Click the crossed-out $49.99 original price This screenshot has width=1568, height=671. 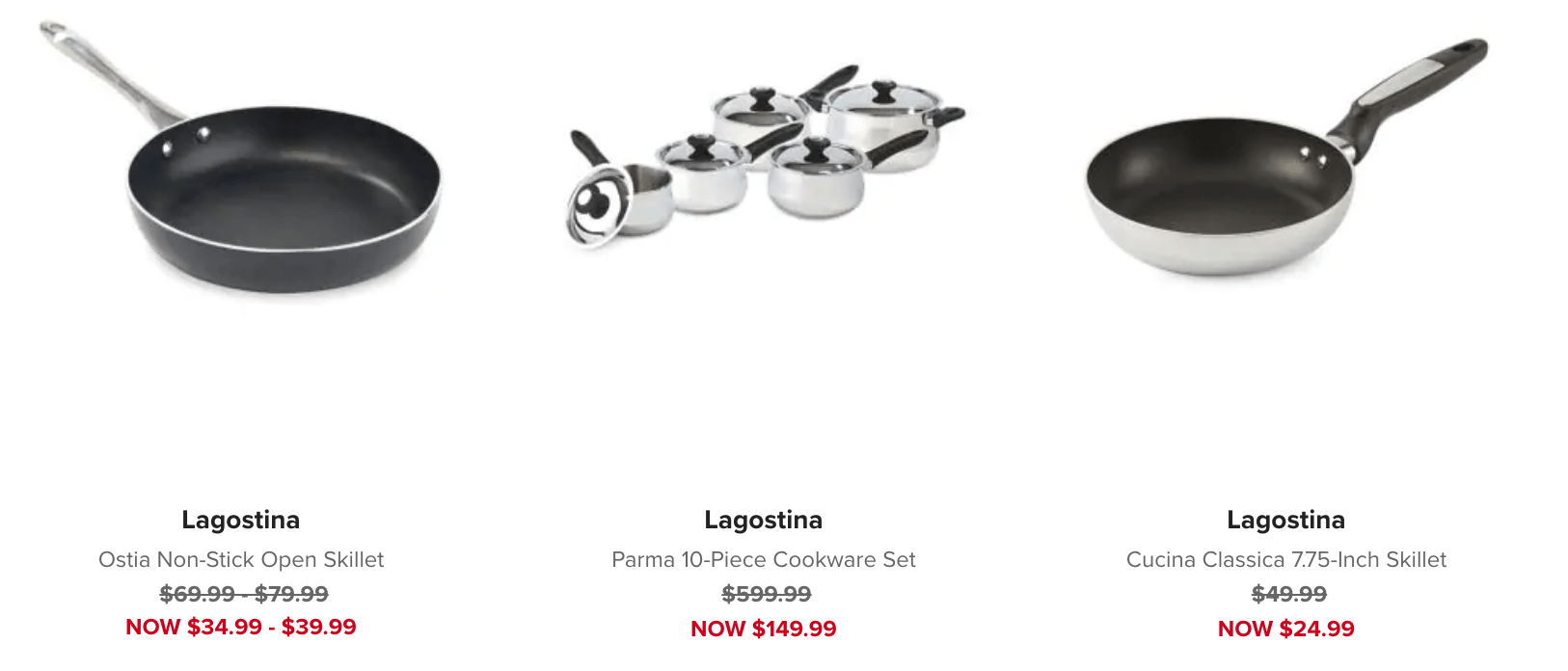click(1289, 594)
